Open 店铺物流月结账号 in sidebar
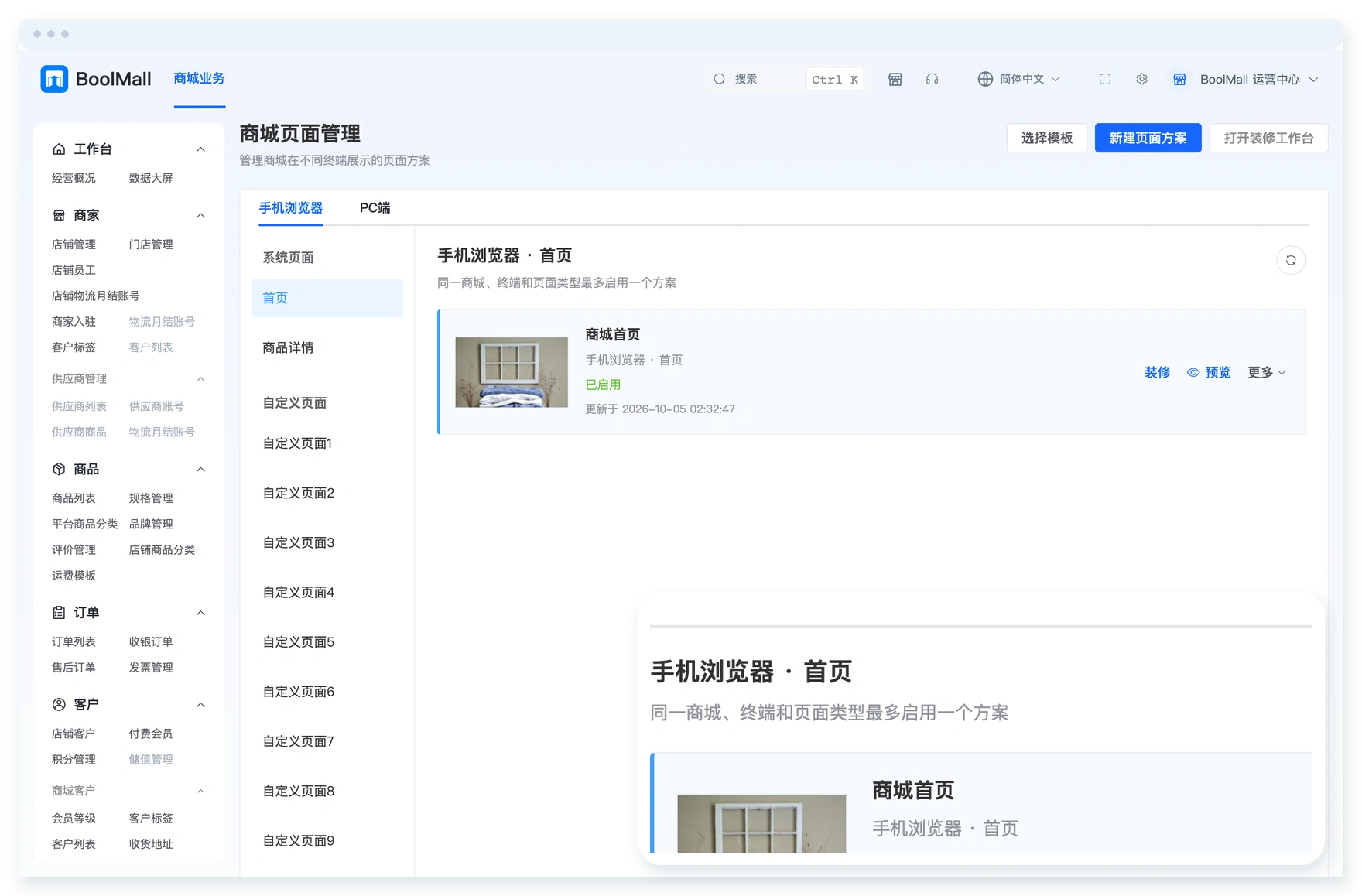Image resolution: width=1362 pixels, height=896 pixels. [96, 296]
